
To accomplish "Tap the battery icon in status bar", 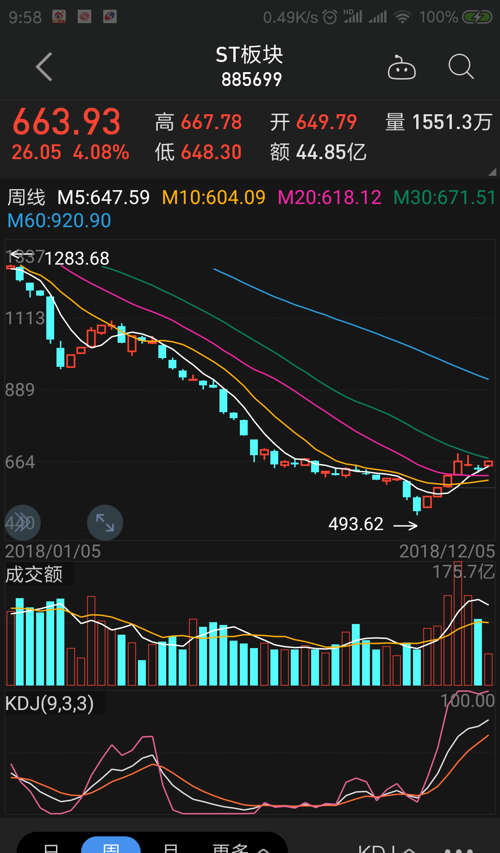I will (x=477, y=17).
